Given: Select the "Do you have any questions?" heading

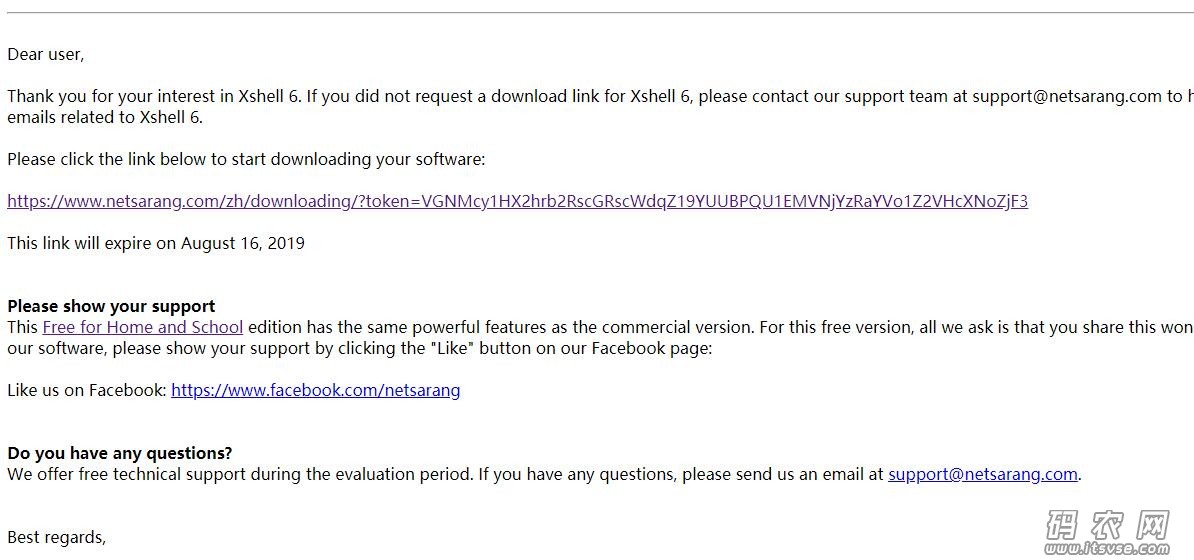Looking at the screenshot, I should point(120,453).
